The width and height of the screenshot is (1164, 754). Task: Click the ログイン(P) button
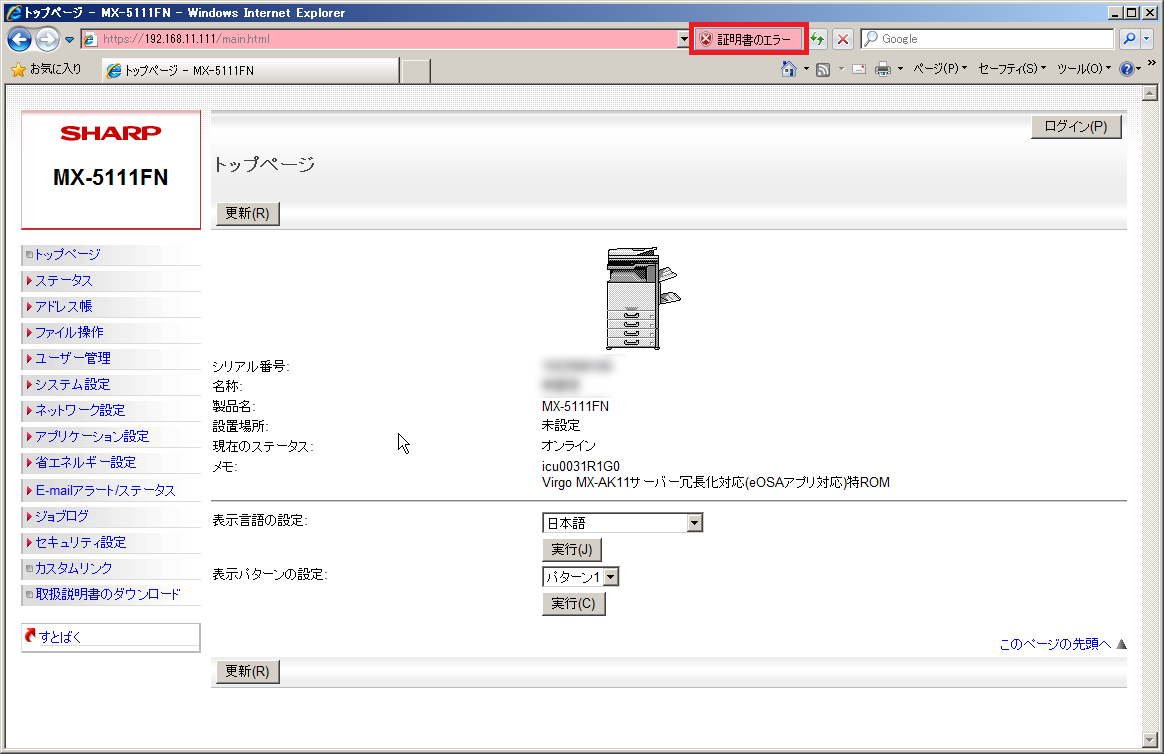pos(1076,127)
